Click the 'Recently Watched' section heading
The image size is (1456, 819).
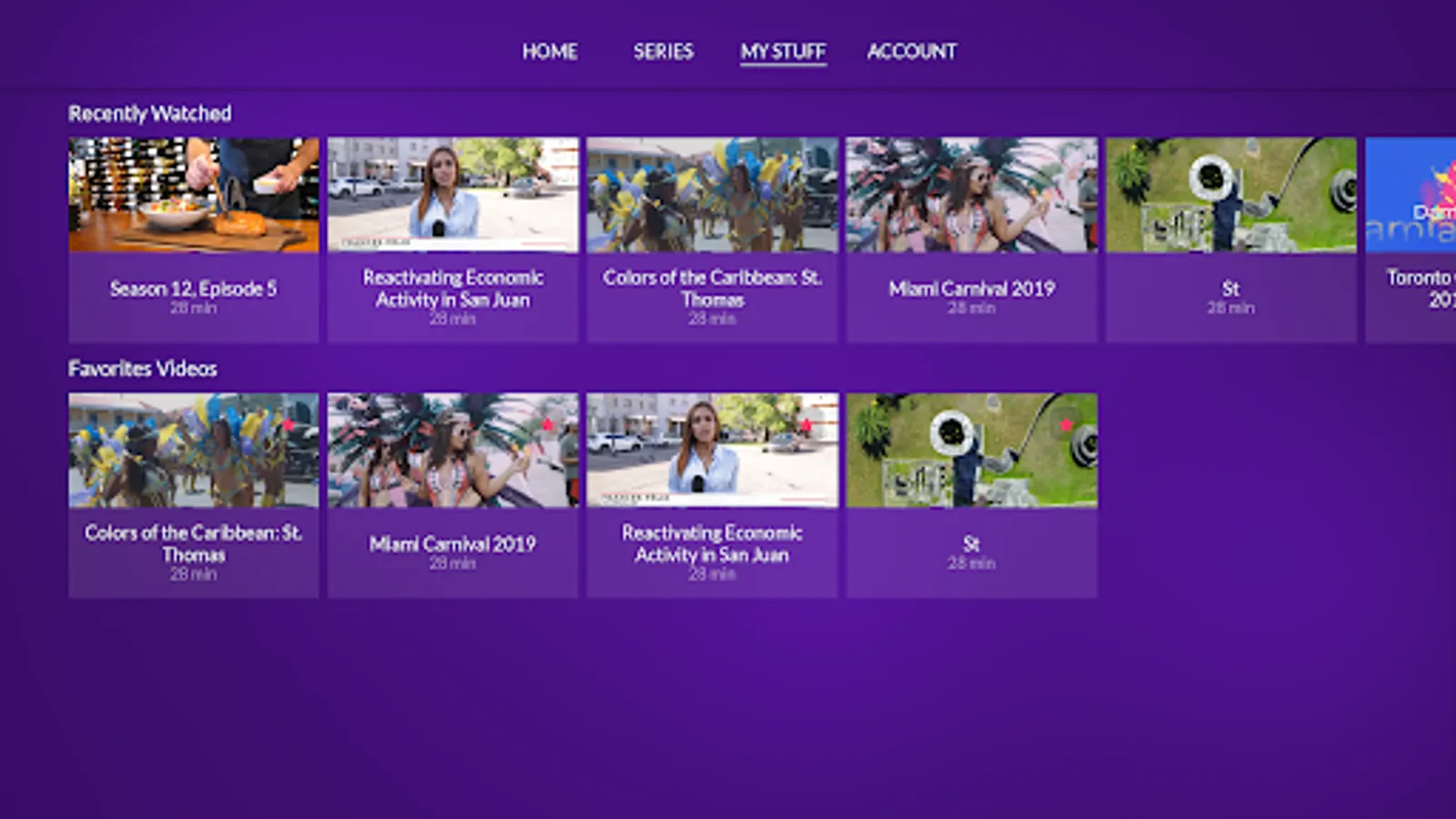click(x=150, y=114)
